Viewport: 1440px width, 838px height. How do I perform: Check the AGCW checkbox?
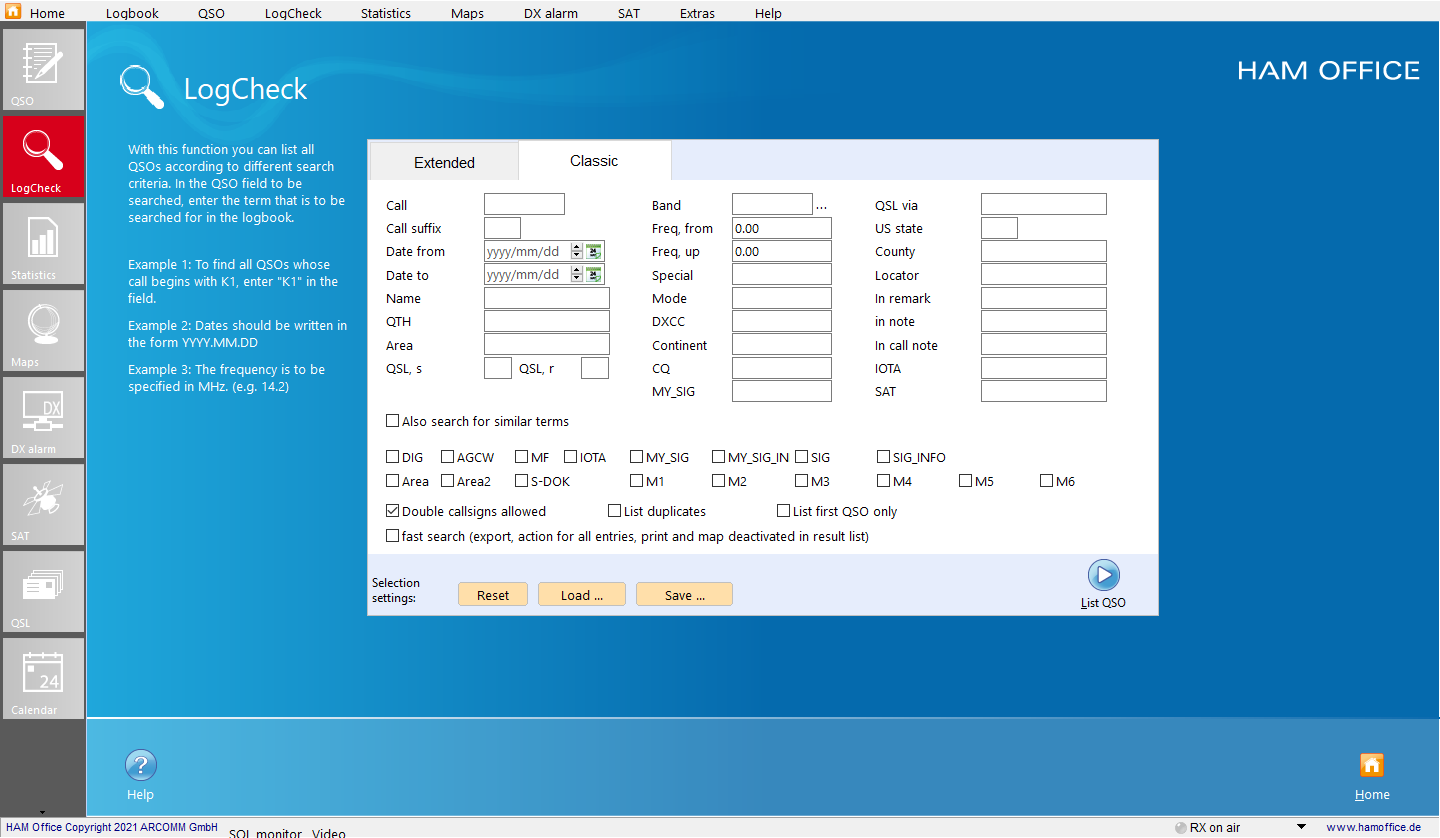(x=448, y=457)
